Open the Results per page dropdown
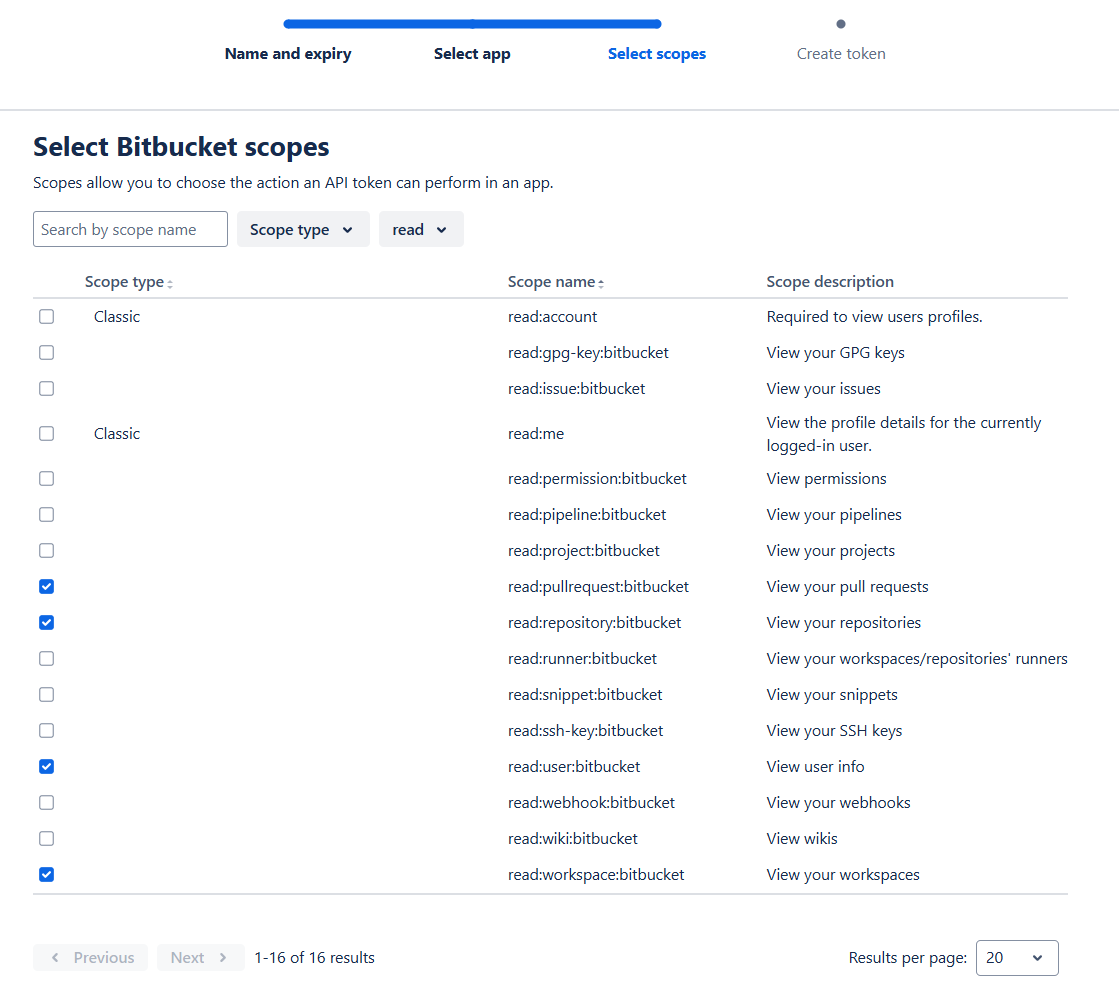The image size is (1119, 1003). point(1016,958)
